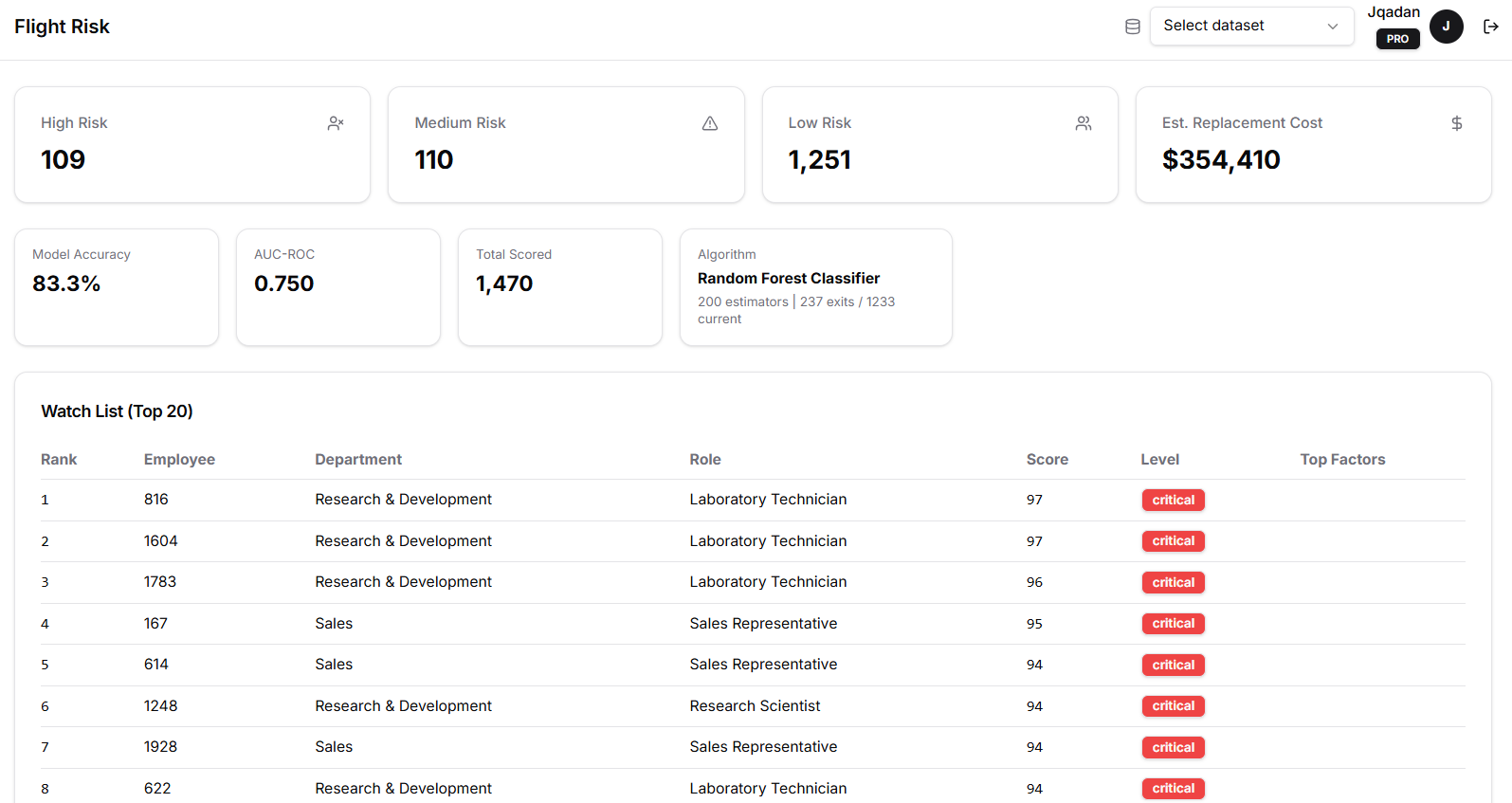Click the Rank column header

(59, 459)
